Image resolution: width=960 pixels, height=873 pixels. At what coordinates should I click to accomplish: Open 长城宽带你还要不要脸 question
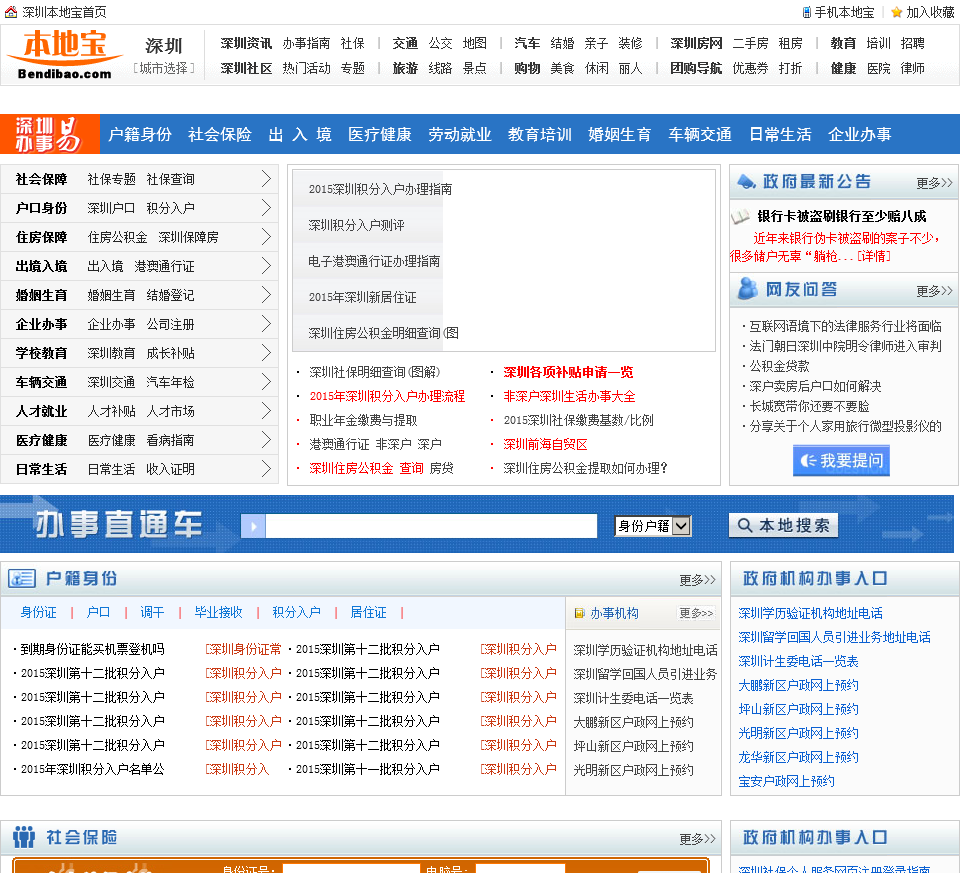(809, 406)
